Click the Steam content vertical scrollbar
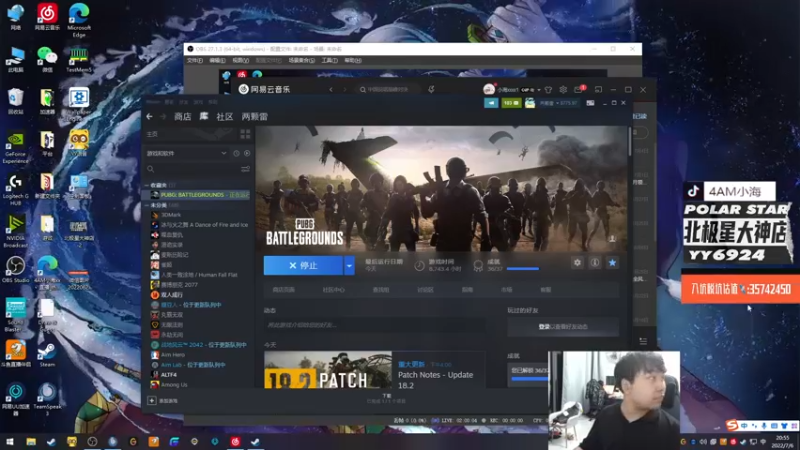This screenshot has height=450, width=800. tap(630, 142)
